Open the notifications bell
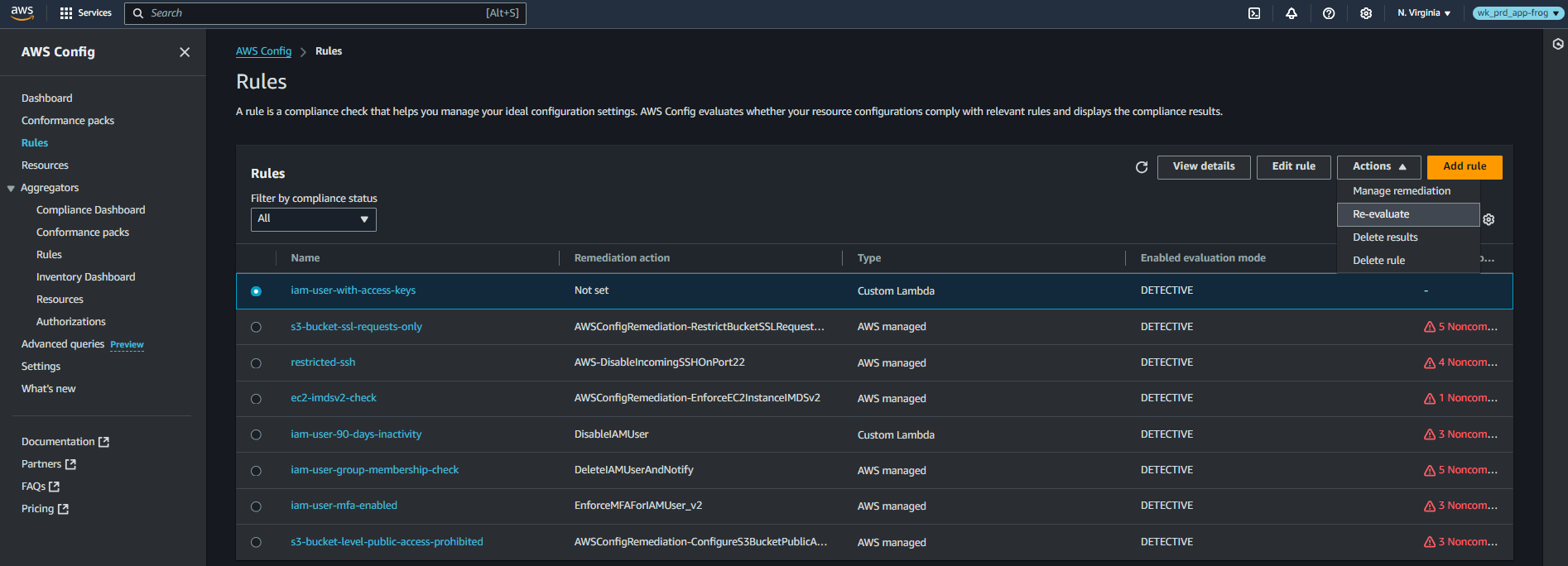1568x566 pixels. [x=1291, y=13]
